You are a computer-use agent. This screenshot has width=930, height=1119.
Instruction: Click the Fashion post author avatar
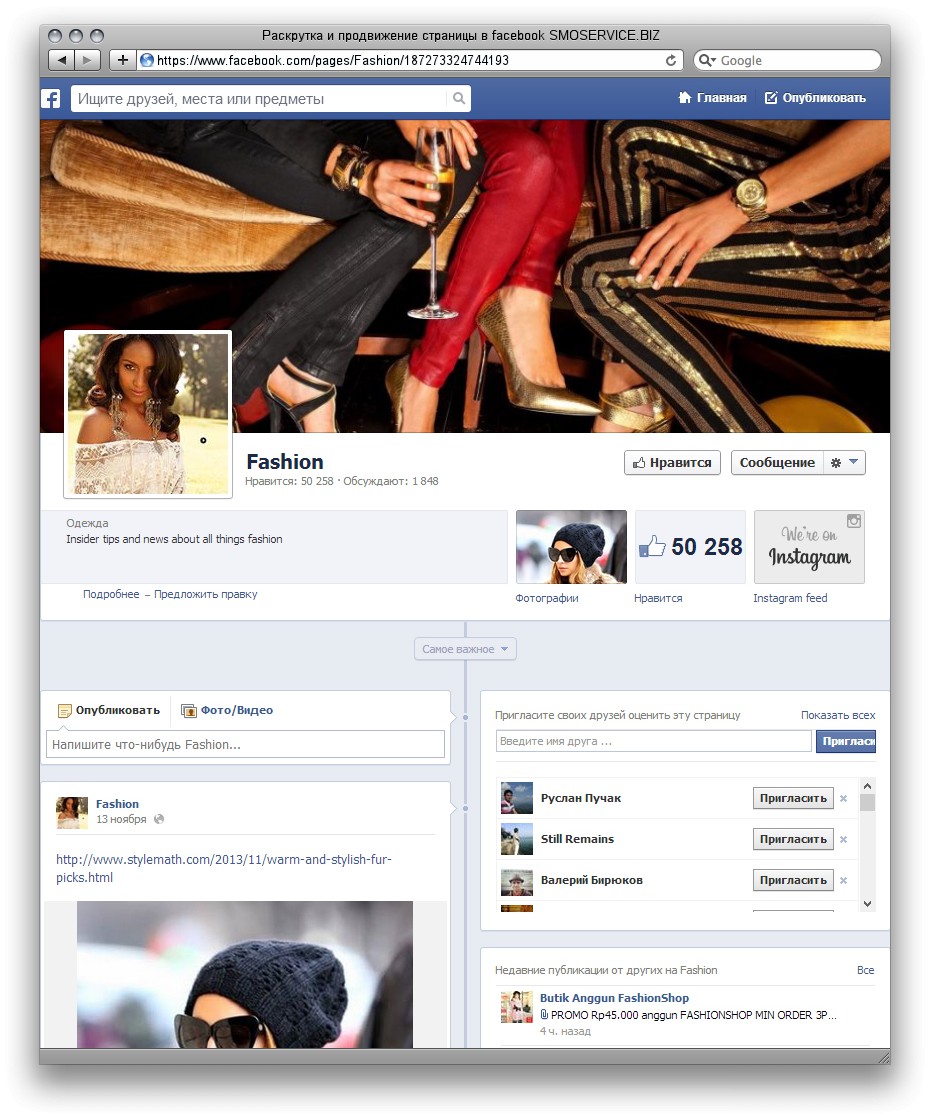[x=72, y=812]
